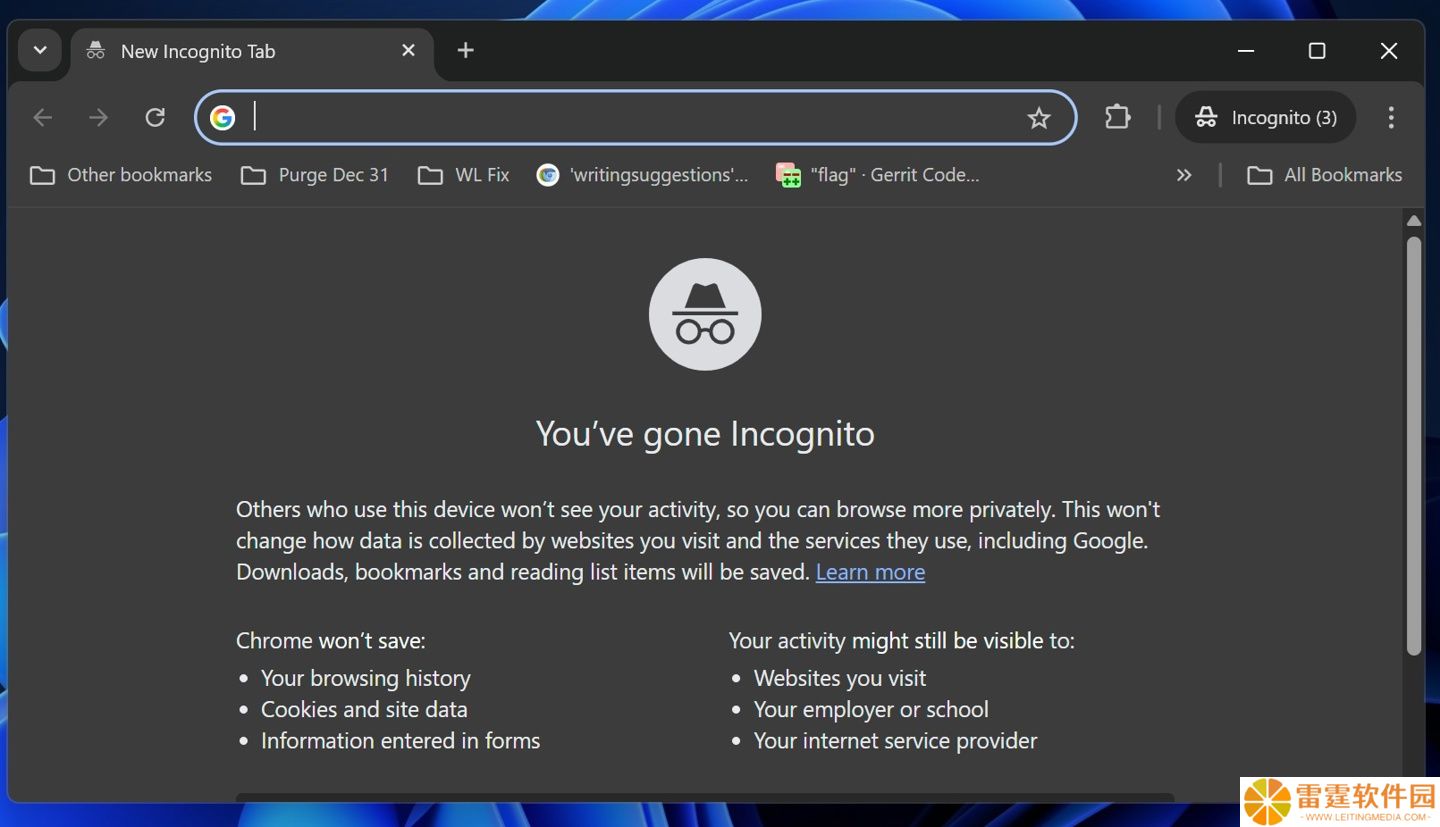The width and height of the screenshot is (1440, 827).
Task: Open a new tab with plus button
Action: [465, 50]
